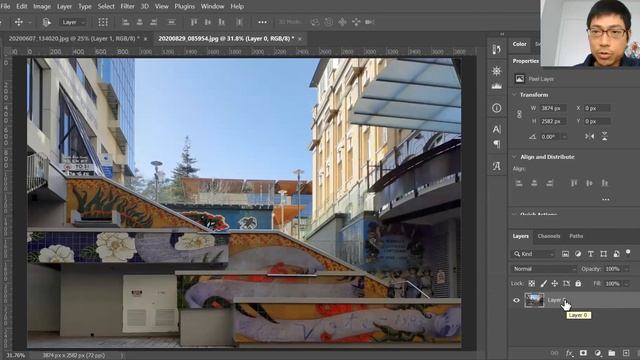Screen dimensions: 640x360
Task: Open the rotation angle dropdown
Action: coord(564,137)
